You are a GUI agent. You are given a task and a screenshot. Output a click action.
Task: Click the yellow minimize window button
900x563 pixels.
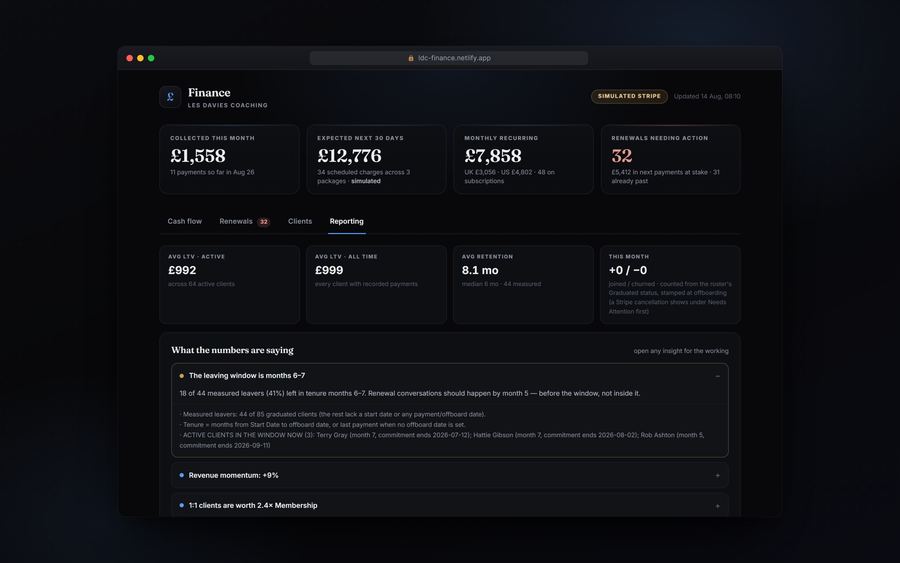(140, 58)
